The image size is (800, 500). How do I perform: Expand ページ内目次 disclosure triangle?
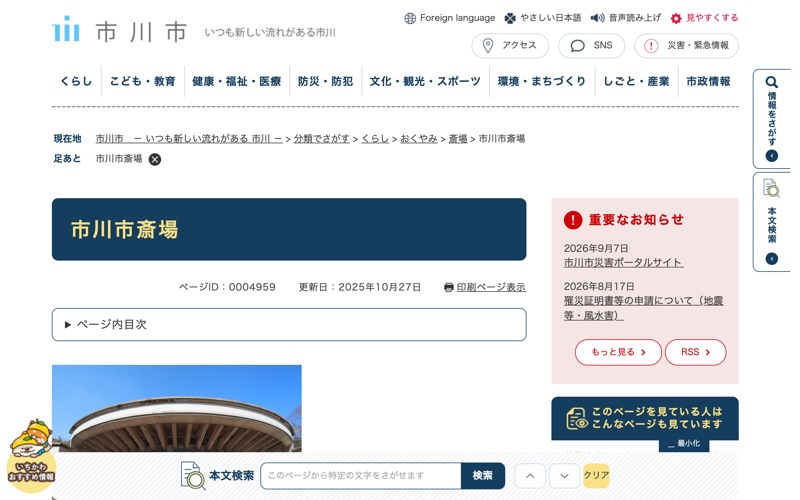67,324
